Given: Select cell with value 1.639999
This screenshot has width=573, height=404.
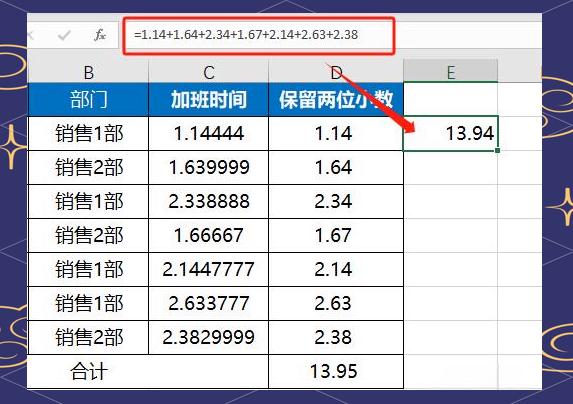Looking at the screenshot, I should pos(208,167).
